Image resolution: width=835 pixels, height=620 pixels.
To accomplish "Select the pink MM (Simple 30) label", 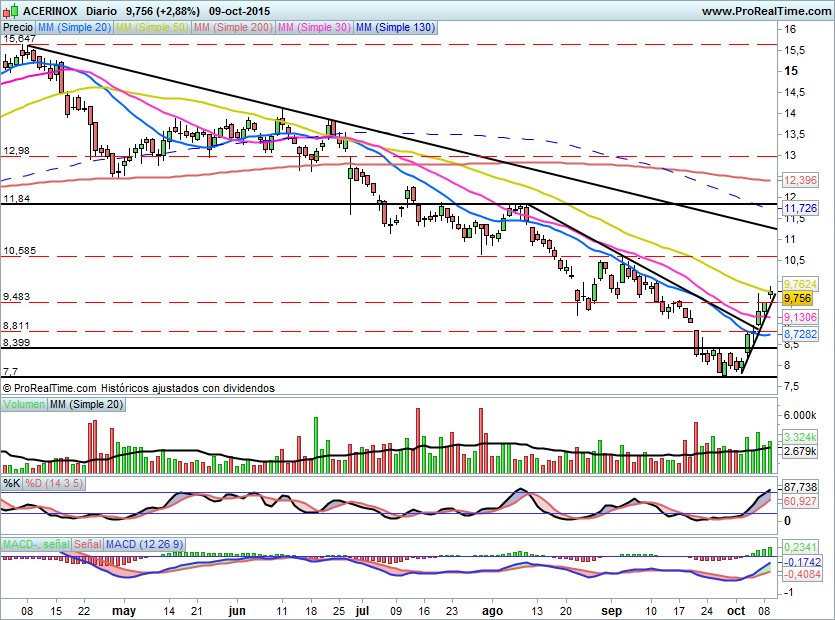I will point(313,28).
